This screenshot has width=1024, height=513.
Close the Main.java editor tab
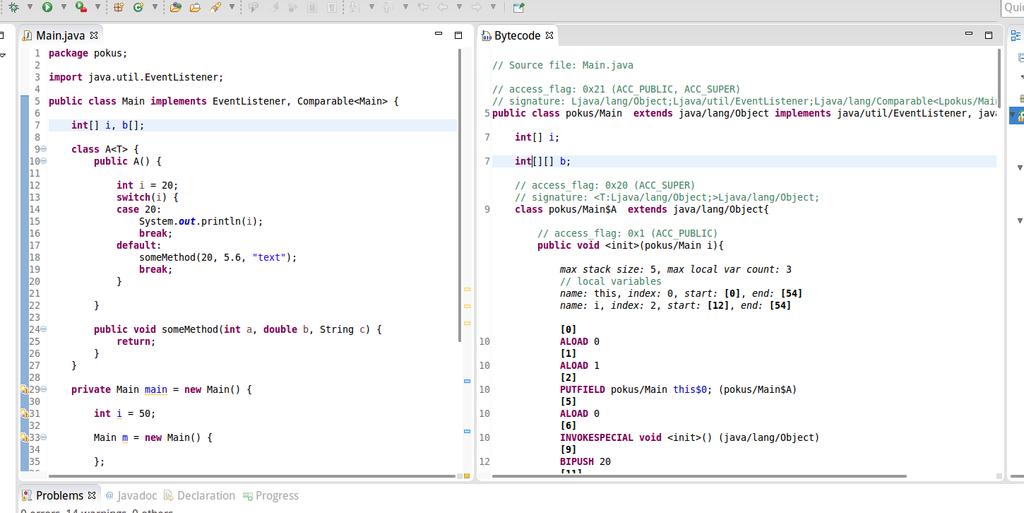coord(93,35)
